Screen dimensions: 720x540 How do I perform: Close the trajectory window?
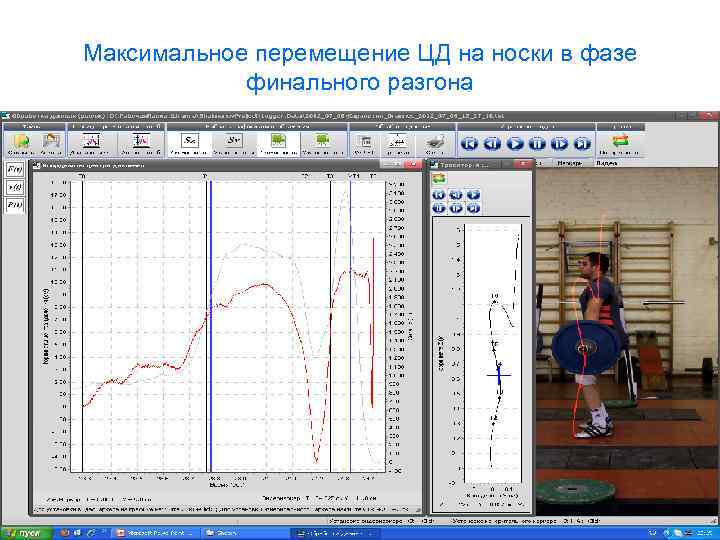(x=523, y=164)
